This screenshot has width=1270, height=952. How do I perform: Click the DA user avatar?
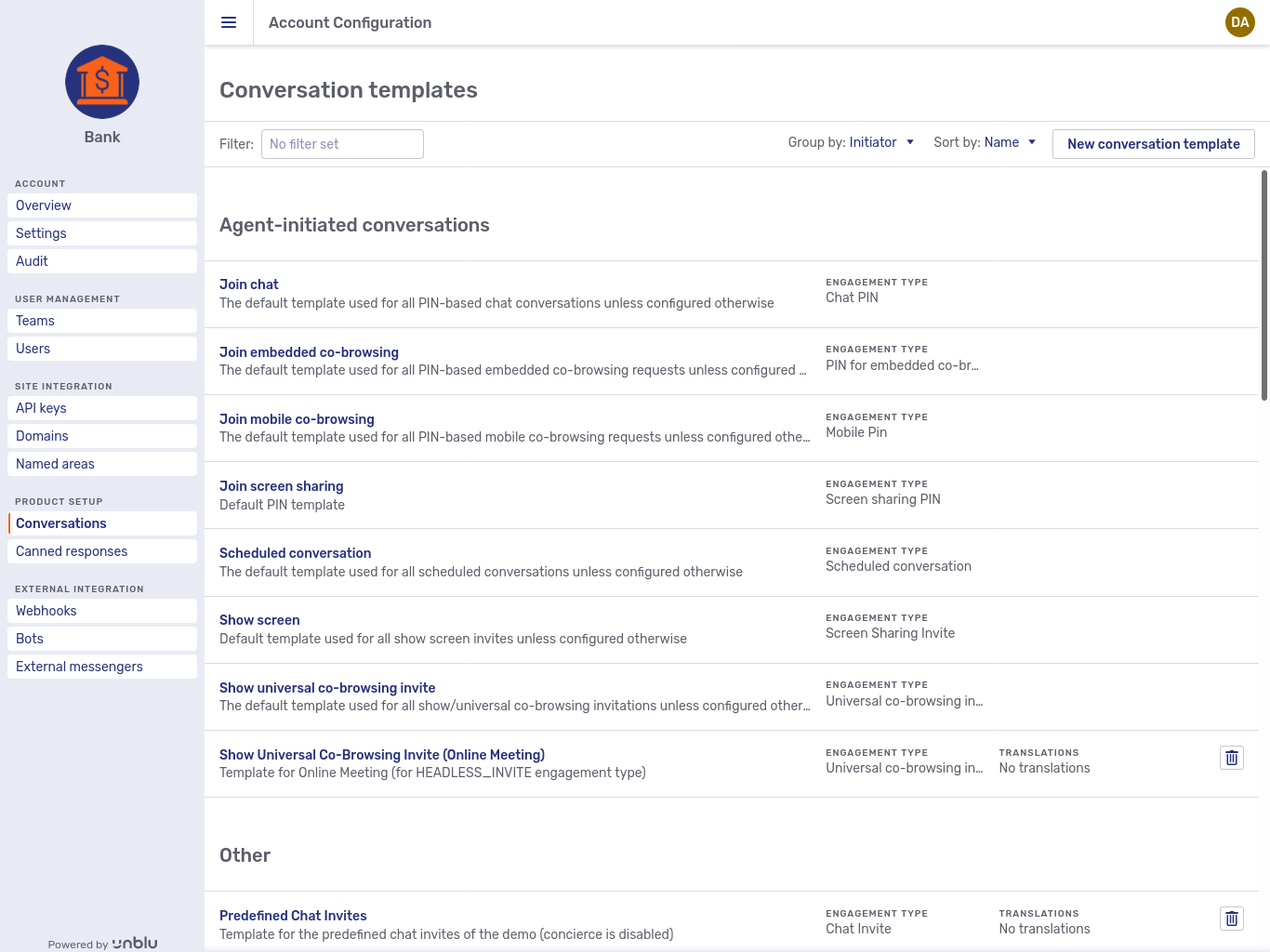1239,22
